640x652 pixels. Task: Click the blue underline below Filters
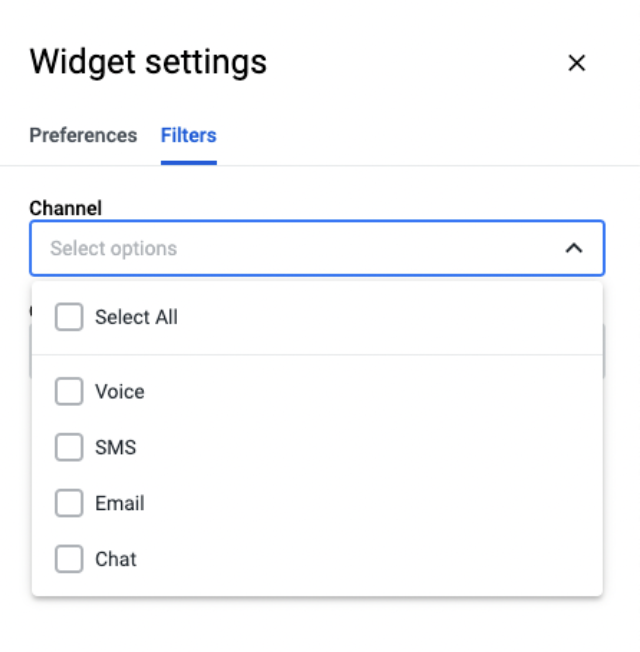(189, 163)
